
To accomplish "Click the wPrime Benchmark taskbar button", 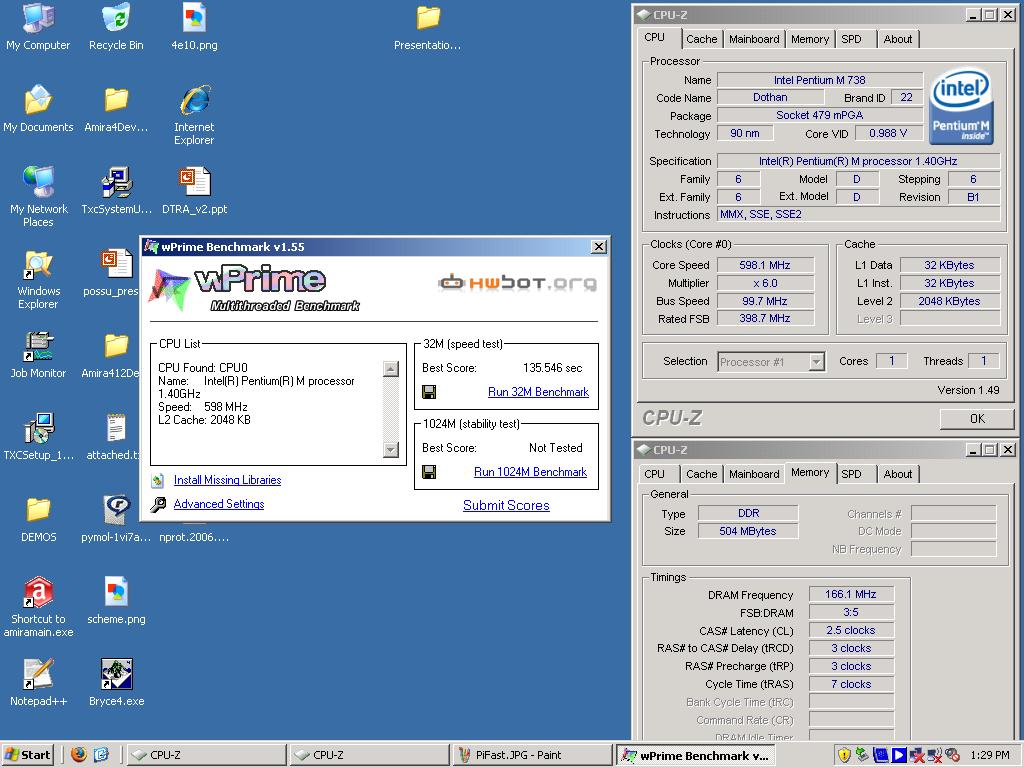I will [x=696, y=755].
